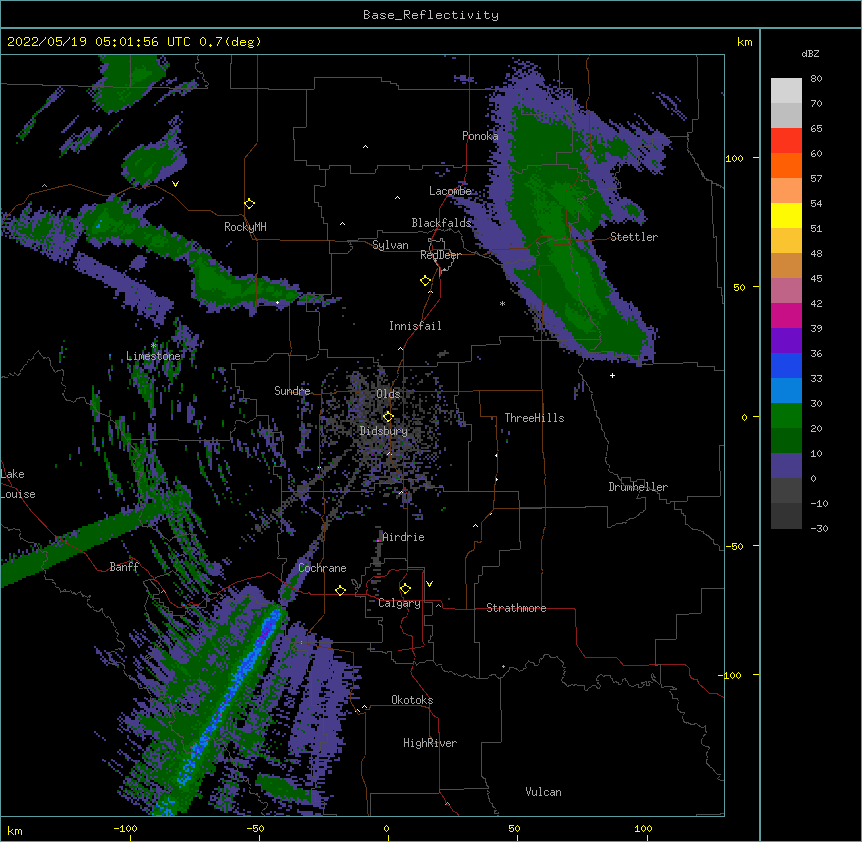Pick the magenta 39-42 dBZ legend swatch
The width and height of the screenshot is (862, 842).
(x=786, y=315)
